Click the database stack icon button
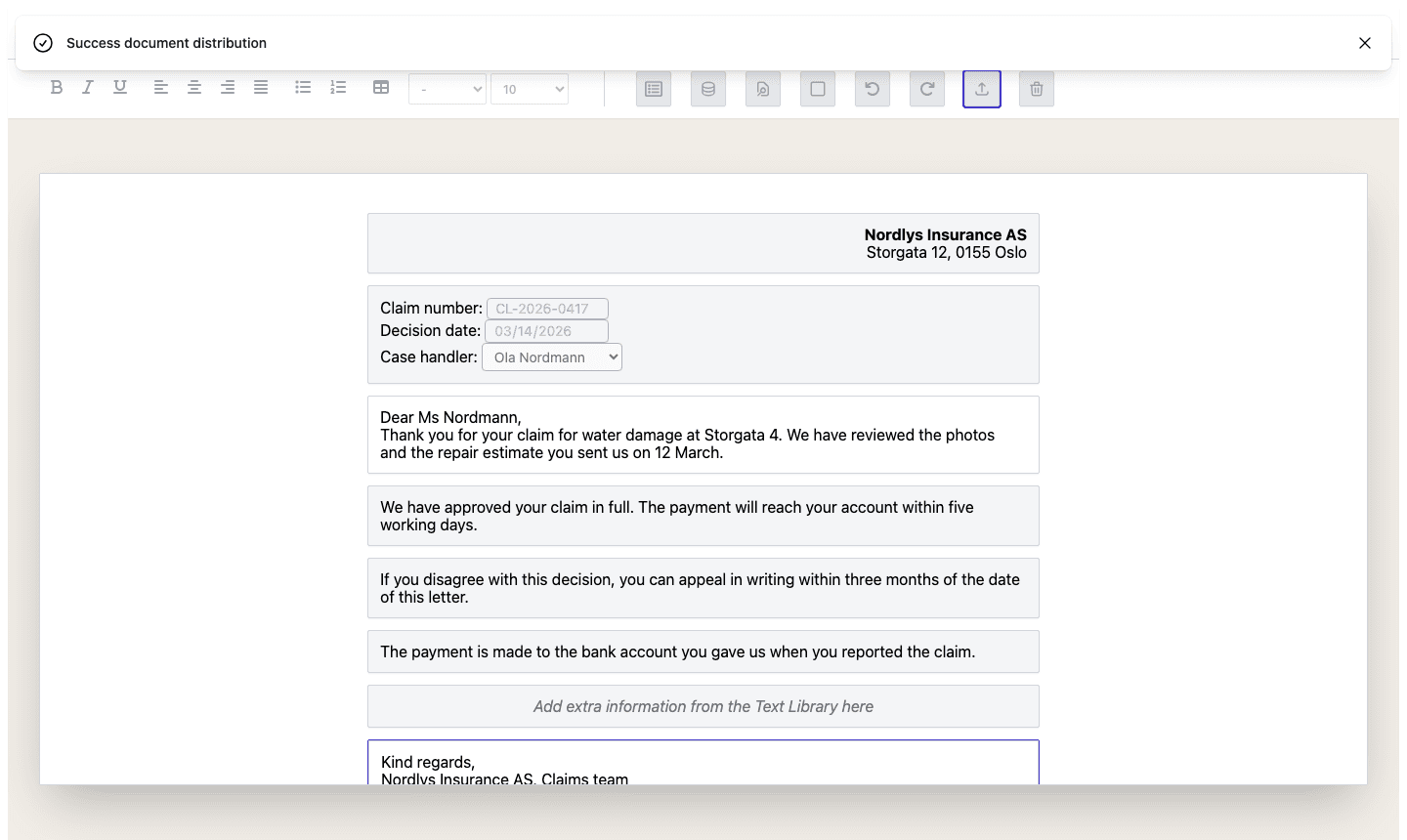Image resolution: width=1407 pixels, height=840 pixels. pyautogui.click(x=708, y=89)
